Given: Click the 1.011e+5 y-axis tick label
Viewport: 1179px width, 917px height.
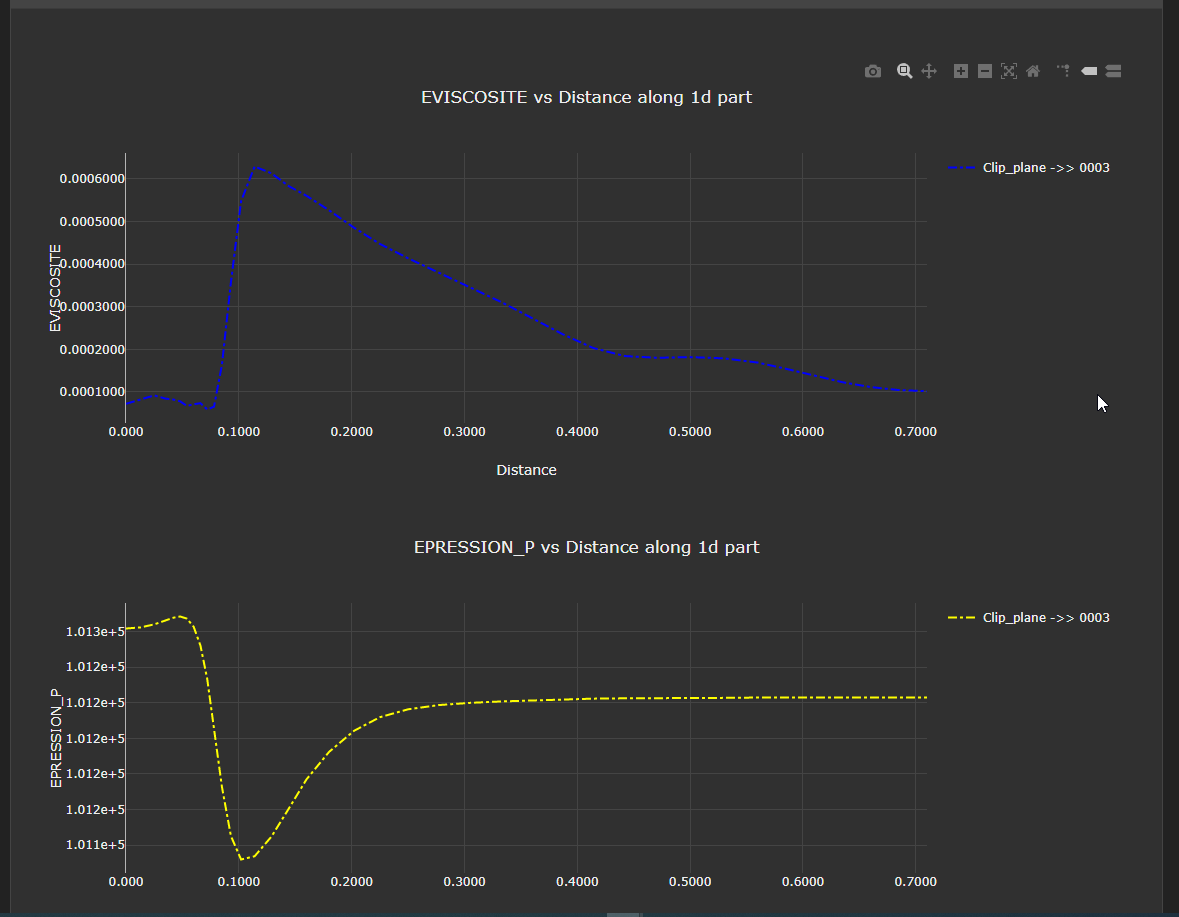Looking at the screenshot, I should (95, 846).
